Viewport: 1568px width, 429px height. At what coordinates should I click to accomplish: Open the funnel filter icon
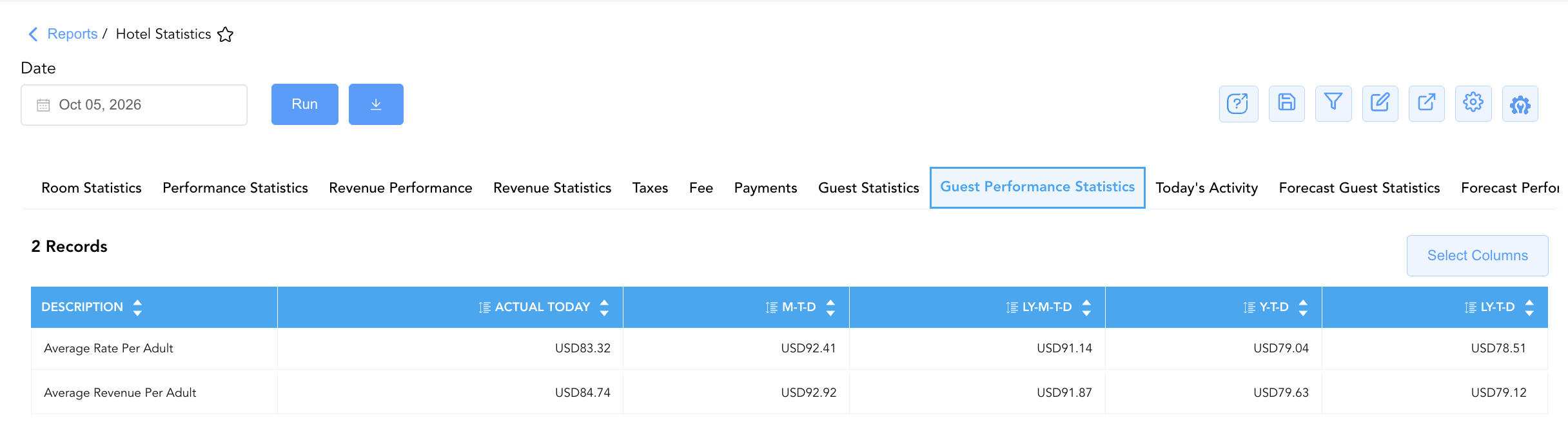(x=1333, y=103)
